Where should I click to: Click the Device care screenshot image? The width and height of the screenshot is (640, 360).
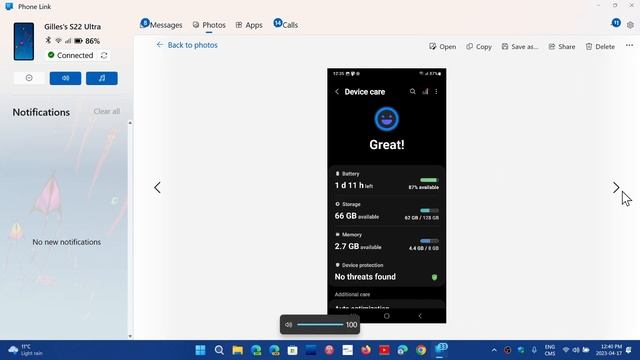[387, 196]
